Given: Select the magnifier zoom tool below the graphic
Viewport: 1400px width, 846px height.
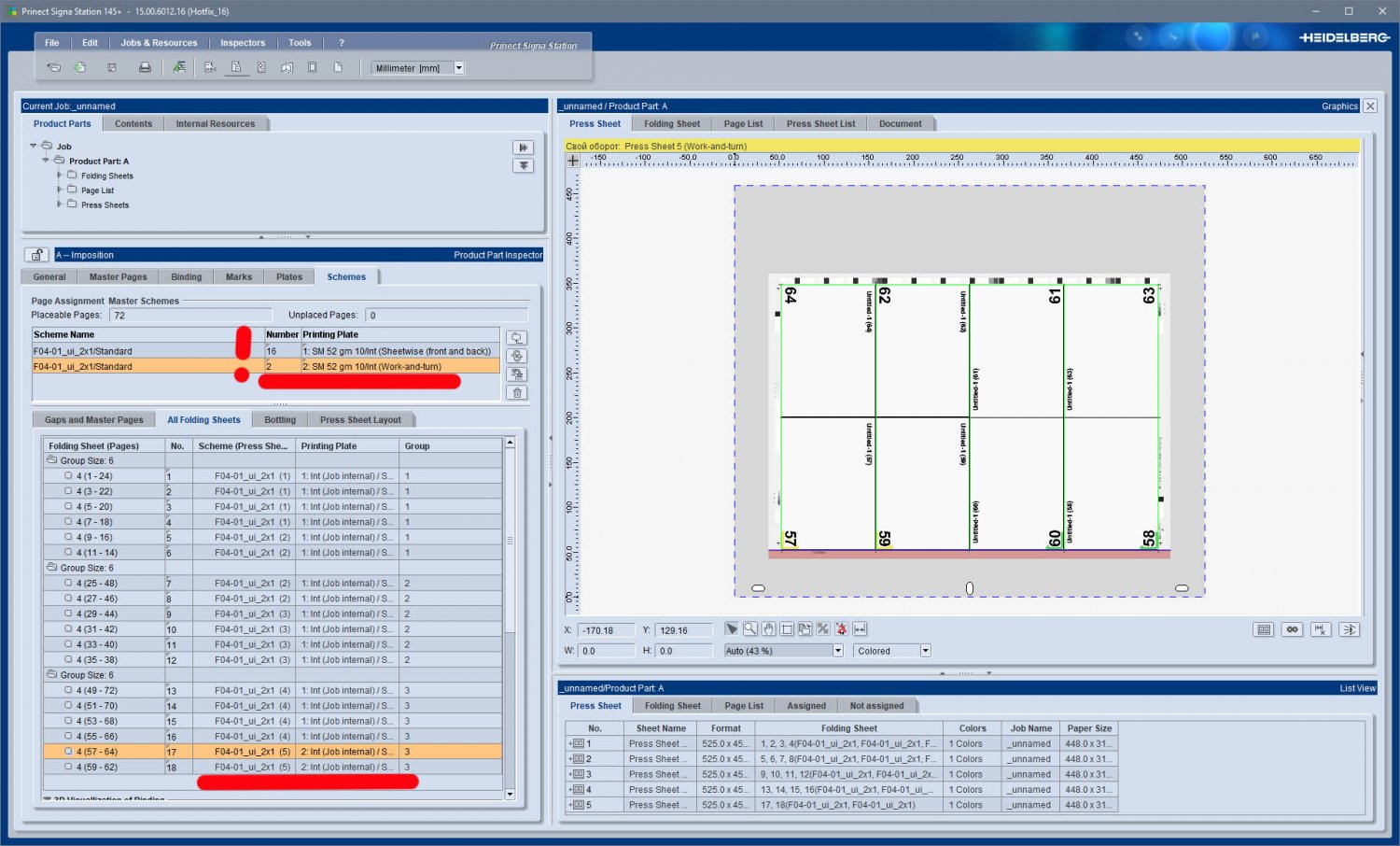Looking at the screenshot, I should pyautogui.click(x=749, y=629).
